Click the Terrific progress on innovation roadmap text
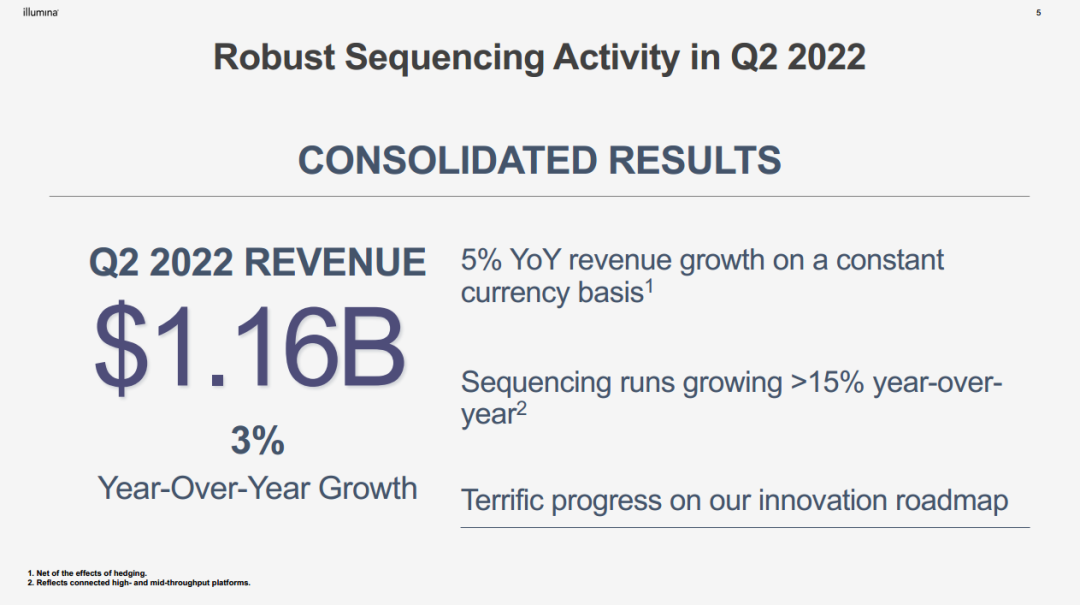1080x605 pixels. coord(734,501)
